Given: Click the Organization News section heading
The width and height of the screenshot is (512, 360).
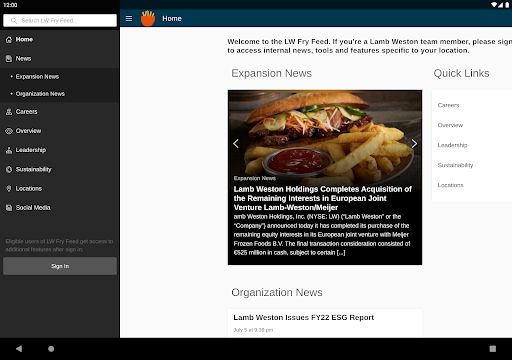Looking at the screenshot, I should [x=277, y=292].
